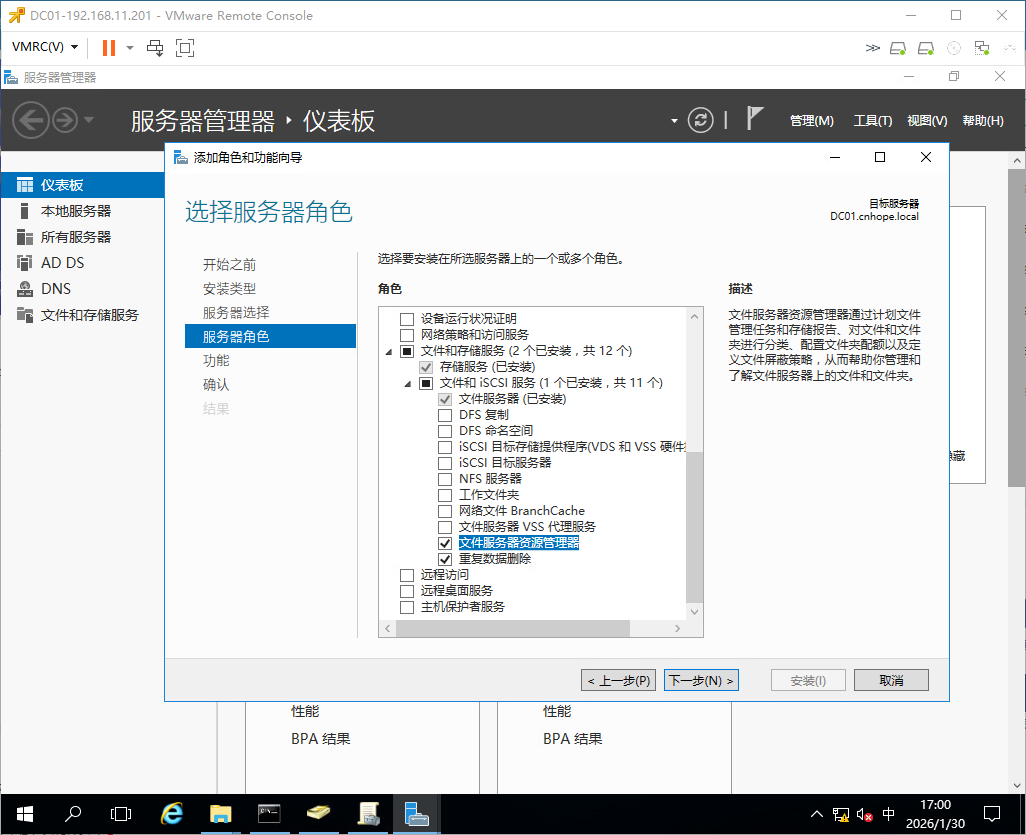Check 设备运行状况证明 role

tap(407, 319)
